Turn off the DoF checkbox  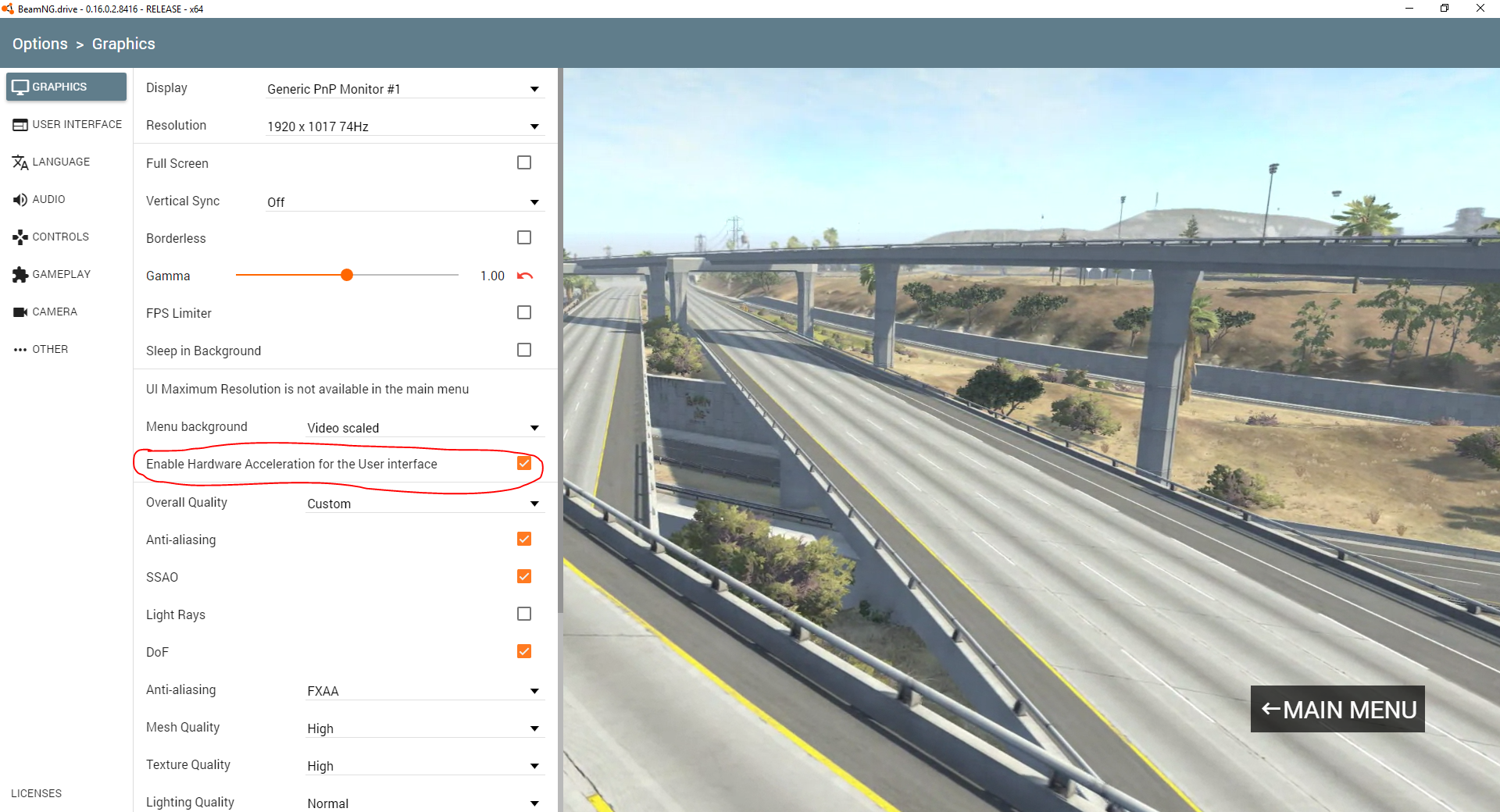(524, 651)
